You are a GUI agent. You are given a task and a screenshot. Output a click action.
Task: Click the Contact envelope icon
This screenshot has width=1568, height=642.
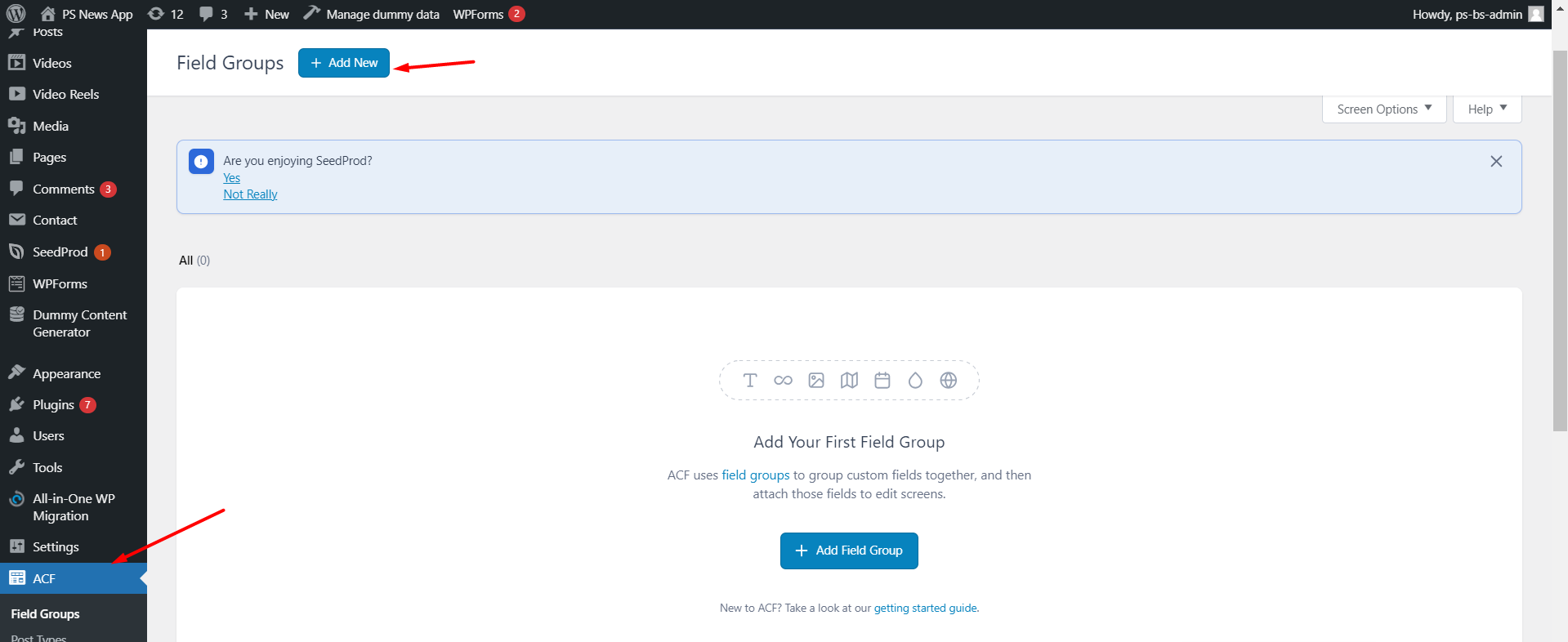17,220
